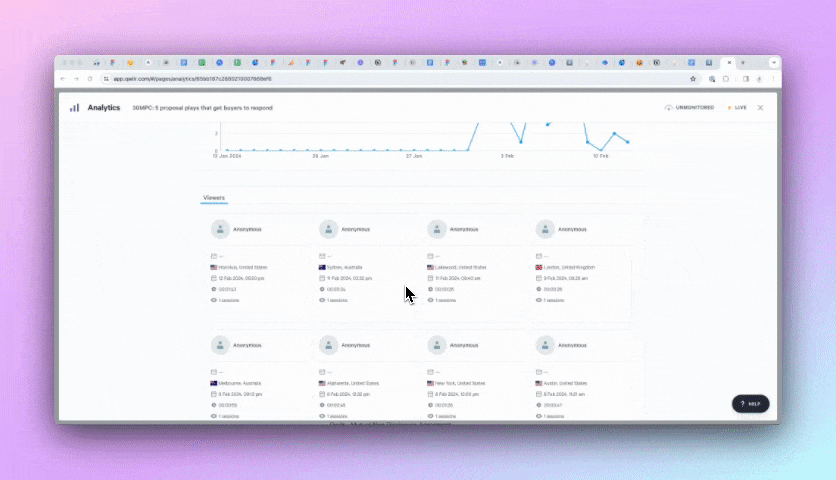
Task: Click the avatar of the Lakewood viewer
Action: tap(437, 229)
